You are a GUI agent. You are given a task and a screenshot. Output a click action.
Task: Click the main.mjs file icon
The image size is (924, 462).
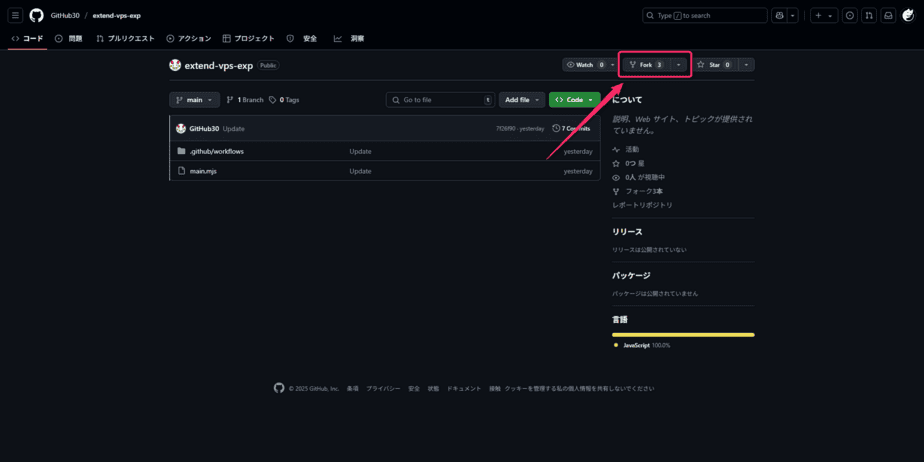tap(182, 171)
